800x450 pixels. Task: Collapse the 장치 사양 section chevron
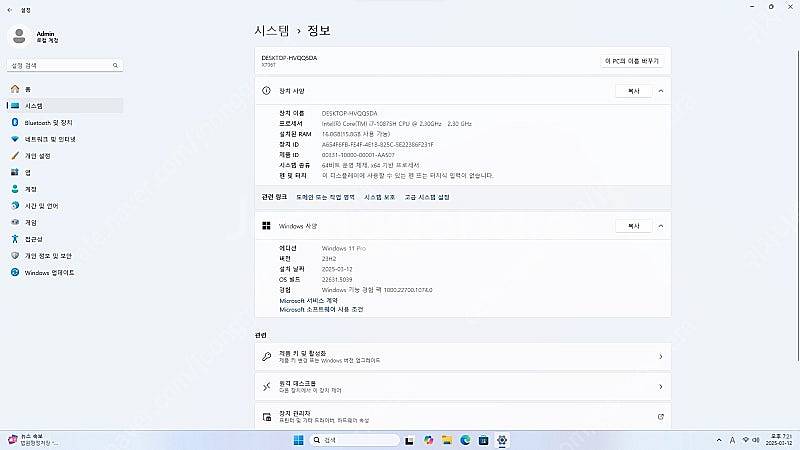[x=661, y=91]
